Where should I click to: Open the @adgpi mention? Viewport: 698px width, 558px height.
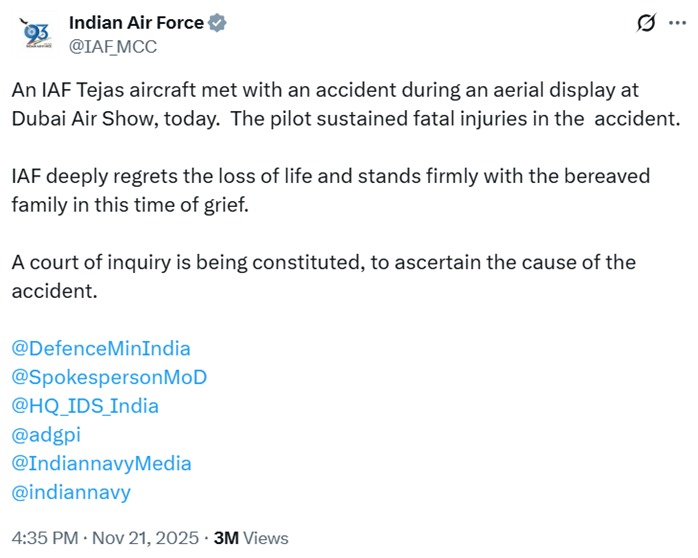[x=46, y=435]
